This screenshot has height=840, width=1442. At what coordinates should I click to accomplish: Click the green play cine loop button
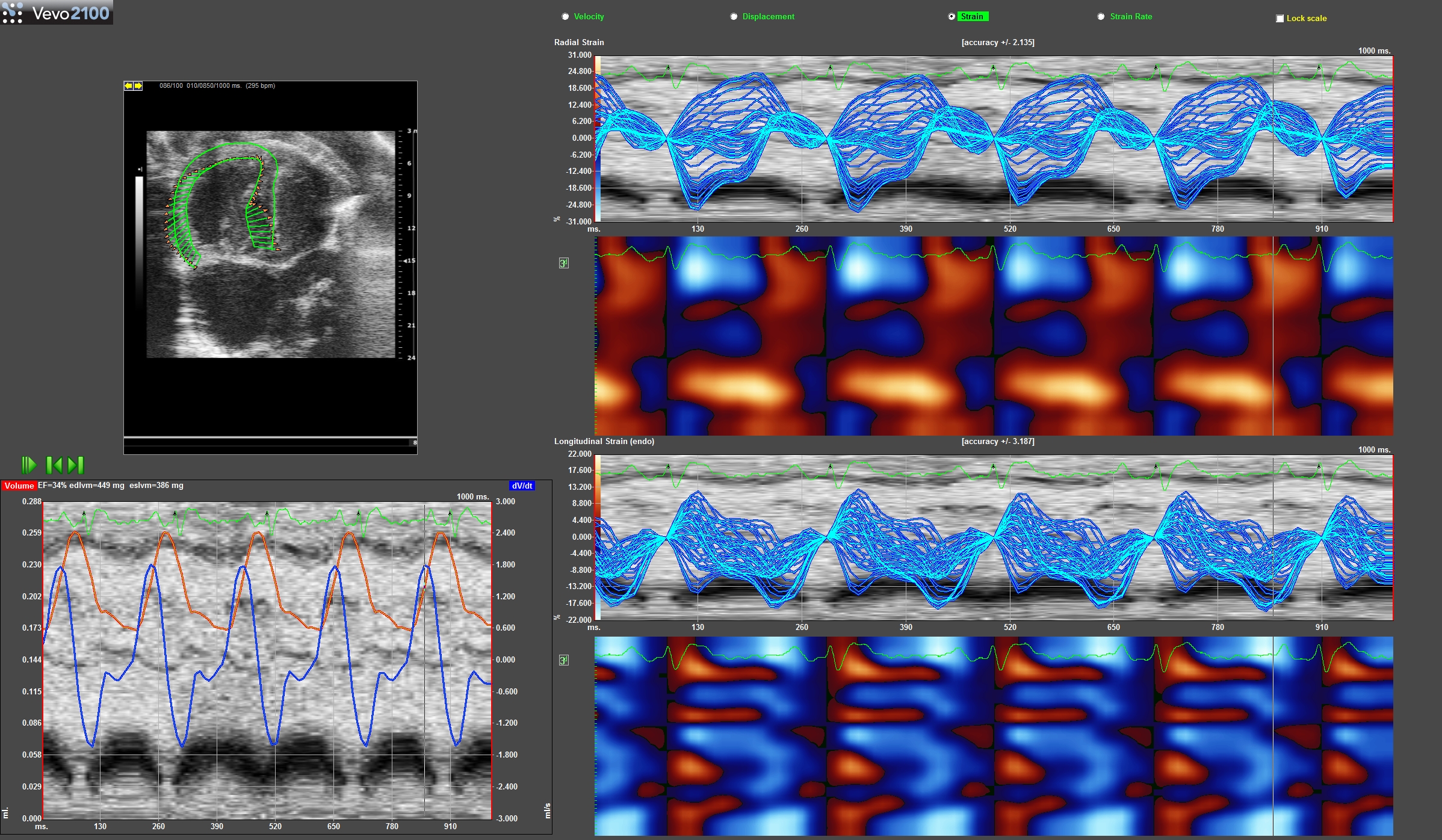tap(29, 465)
